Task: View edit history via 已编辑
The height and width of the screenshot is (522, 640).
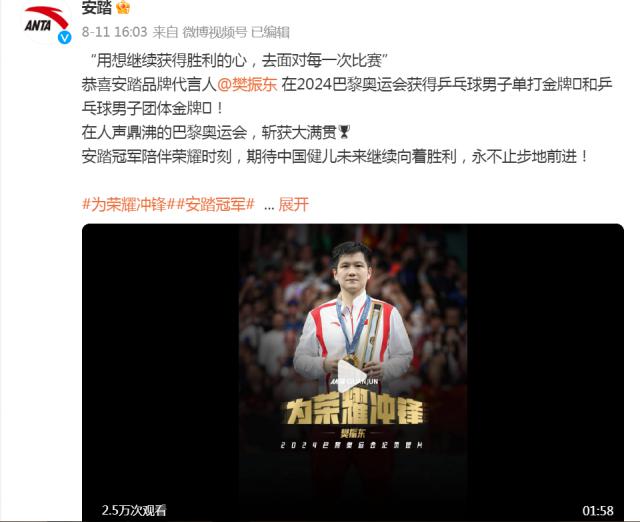Action: click(270, 32)
